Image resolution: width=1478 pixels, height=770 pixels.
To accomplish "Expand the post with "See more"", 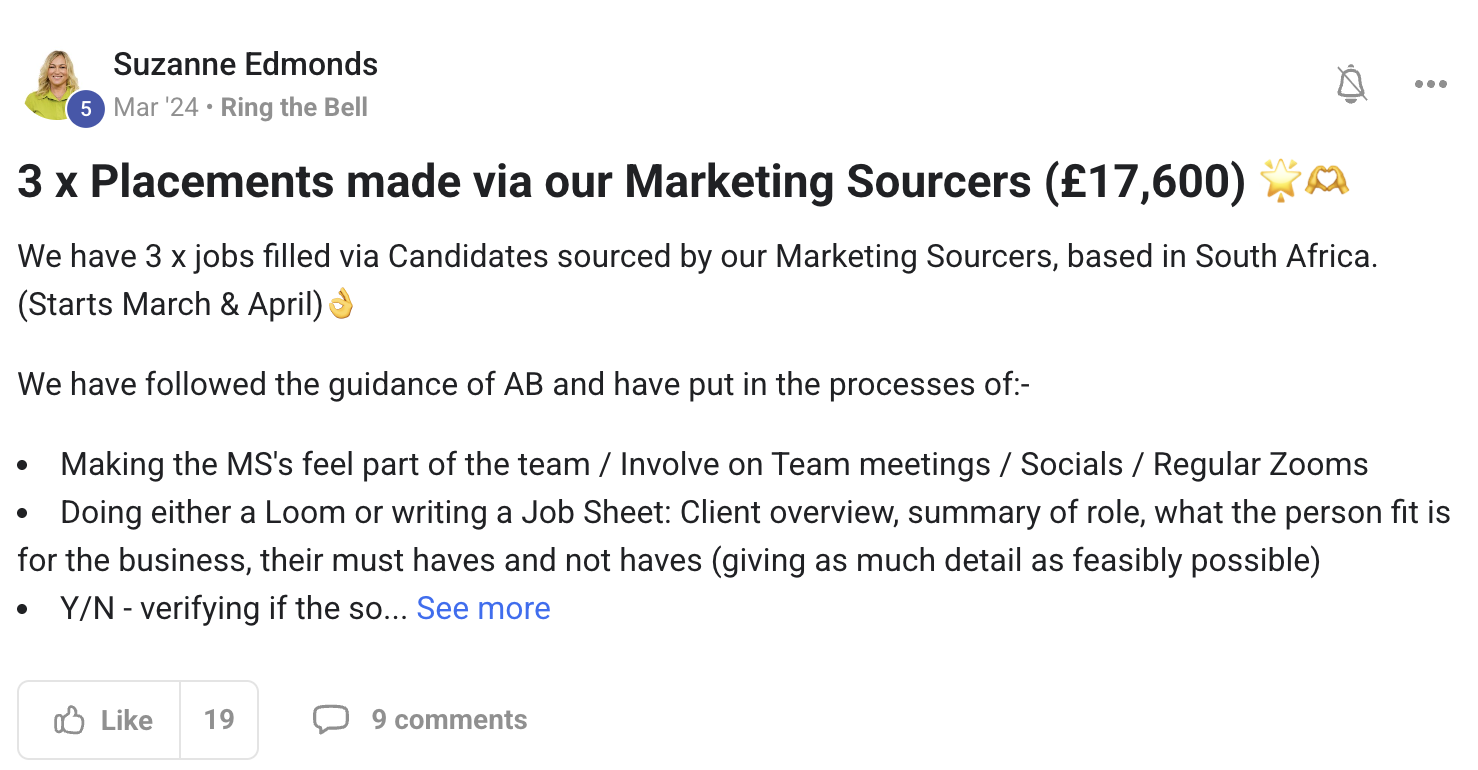I will pos(483,608).
